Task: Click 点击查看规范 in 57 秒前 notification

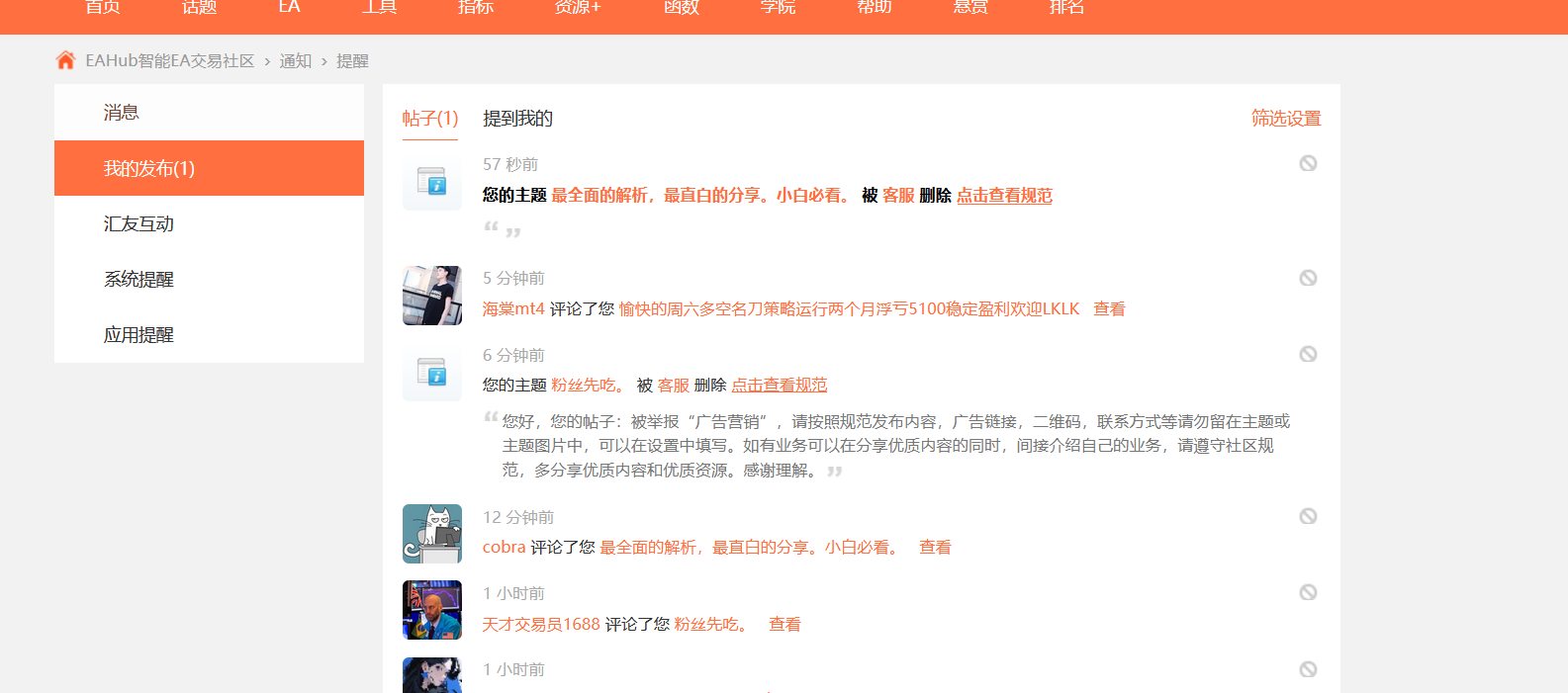Action: pyautogui.click(x=1004, y=196)
